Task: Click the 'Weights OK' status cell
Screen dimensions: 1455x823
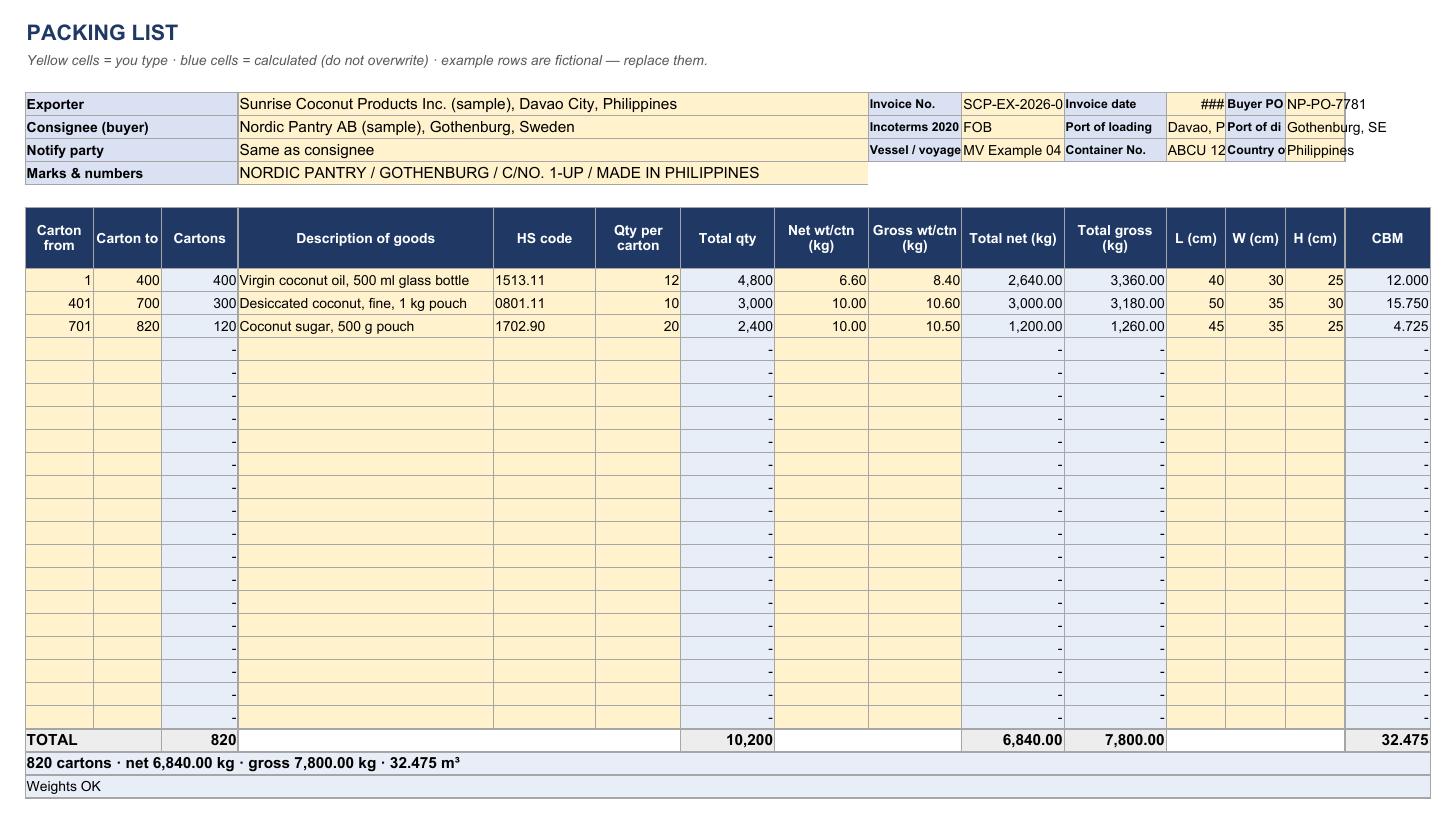Action: [x=728, y=787]
